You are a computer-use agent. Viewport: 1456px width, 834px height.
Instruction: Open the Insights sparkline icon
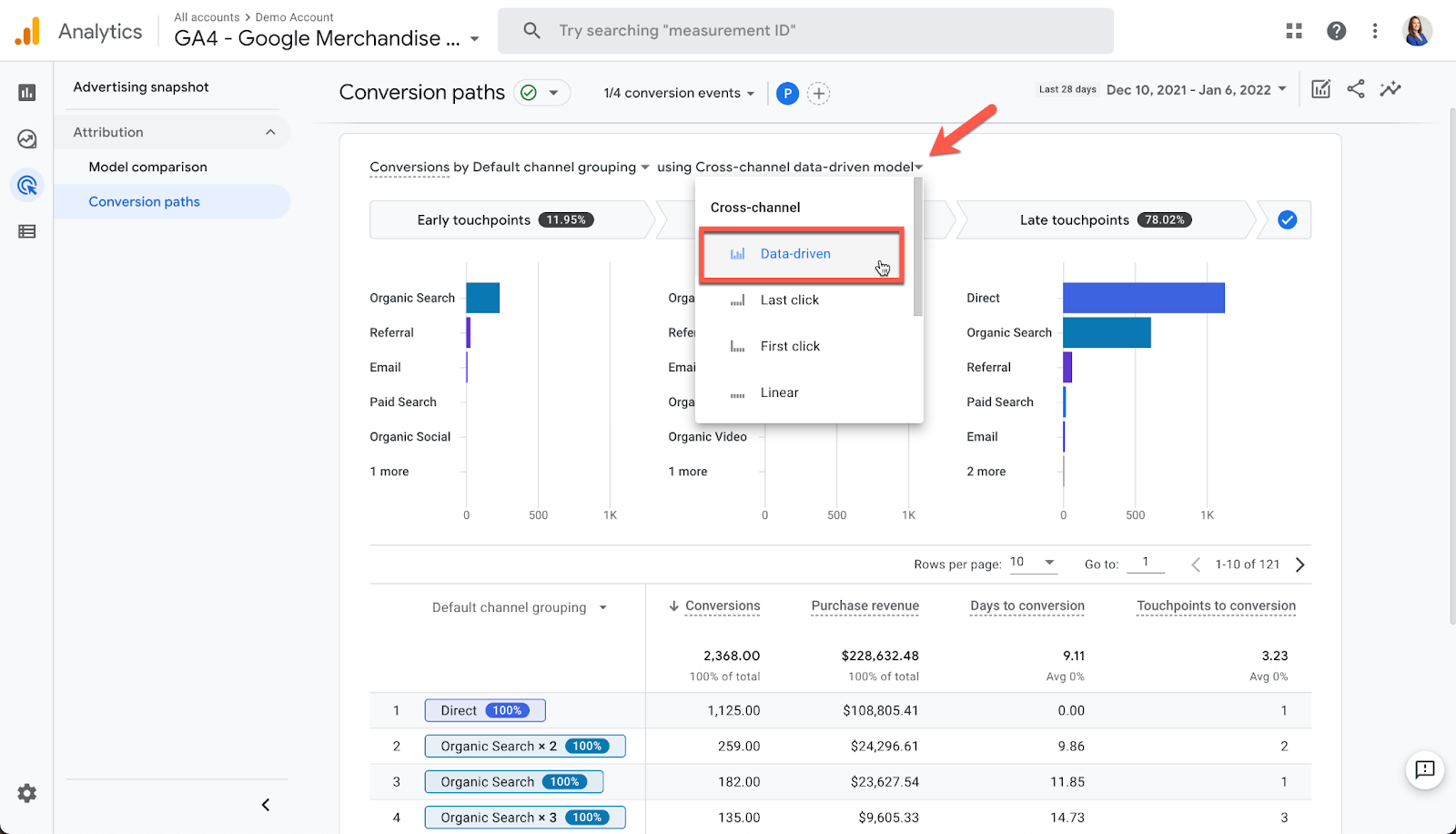click(1390, 89)
